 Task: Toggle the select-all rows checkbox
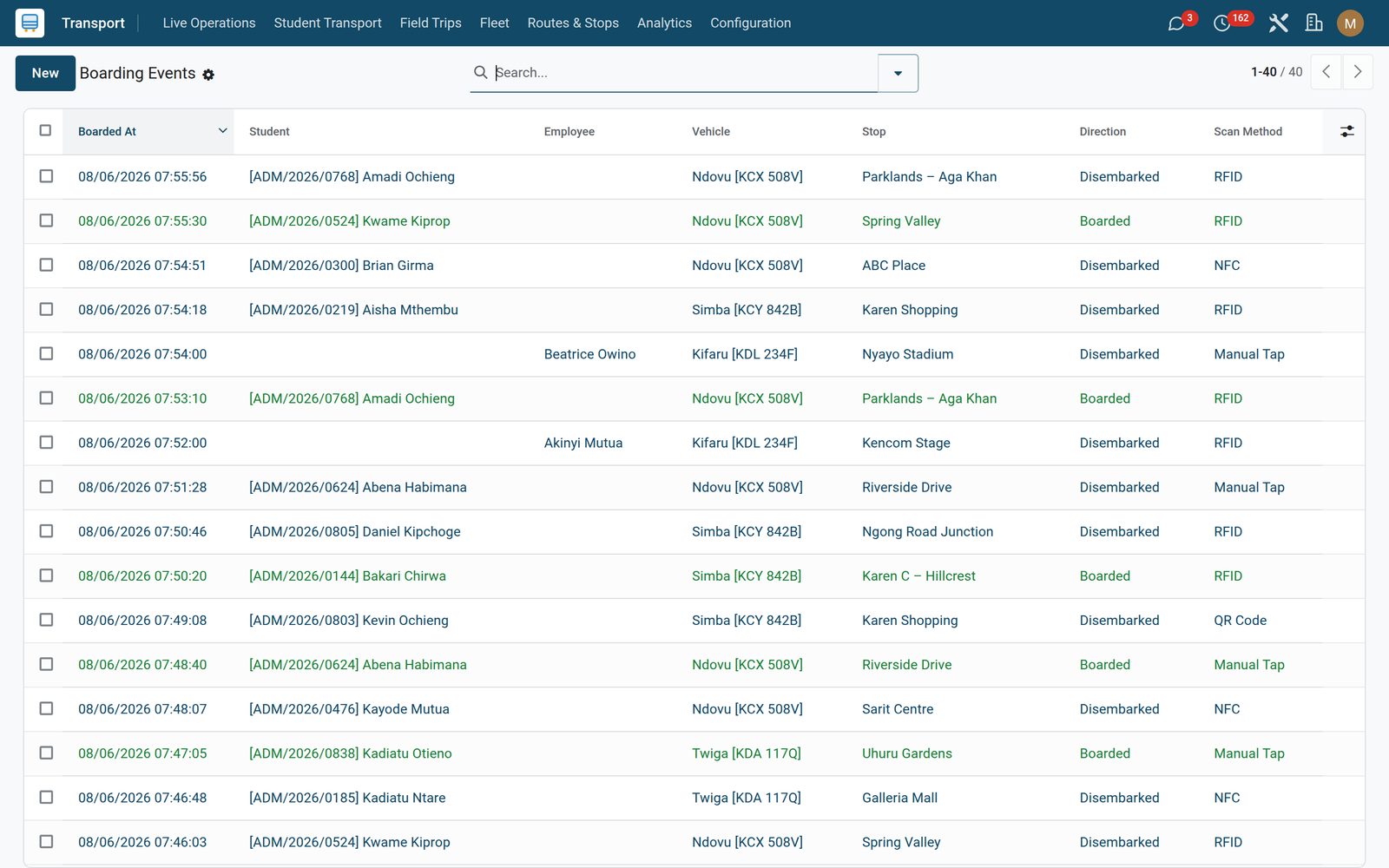click(x=45, y=130)
